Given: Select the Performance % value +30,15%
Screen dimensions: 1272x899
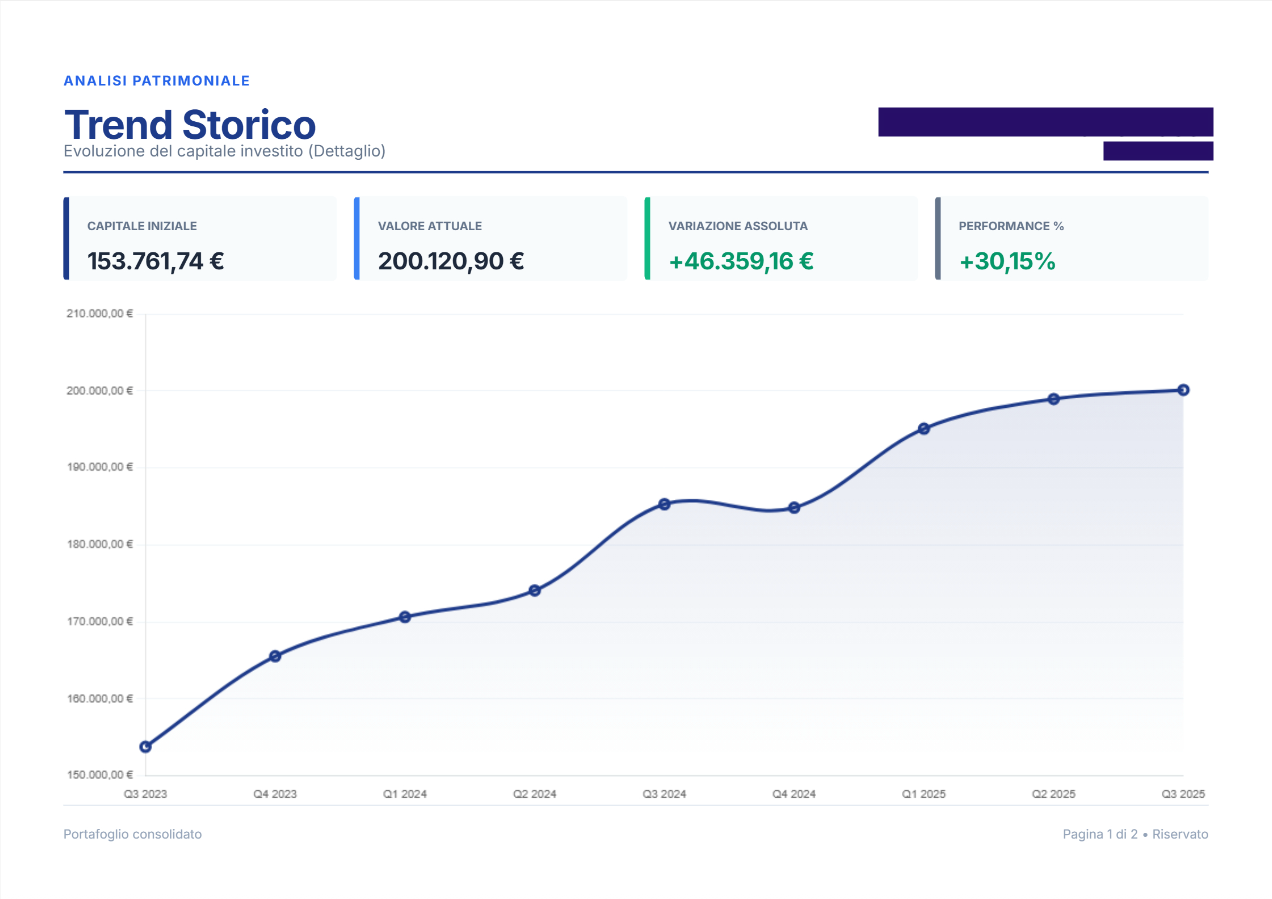Looking at the screenshot, I should [1007, 261].
